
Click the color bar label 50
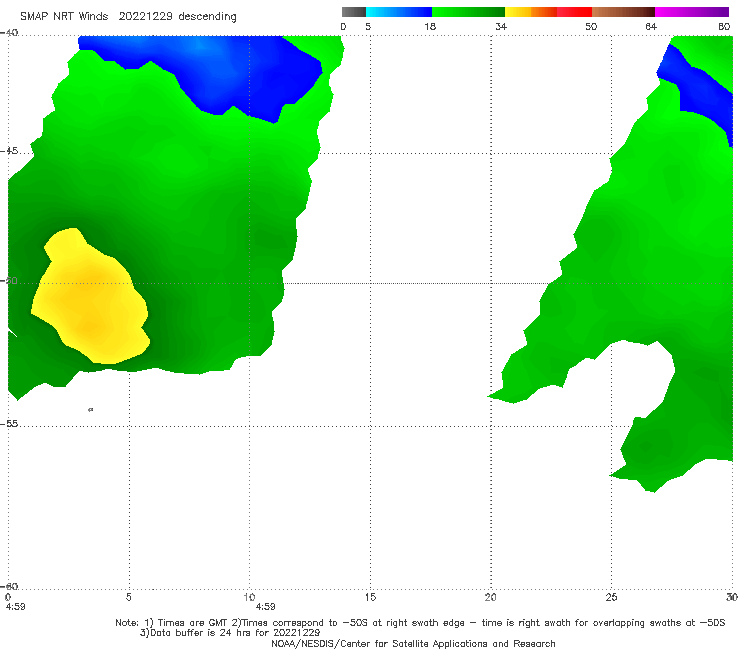click(x=591, y=26)
